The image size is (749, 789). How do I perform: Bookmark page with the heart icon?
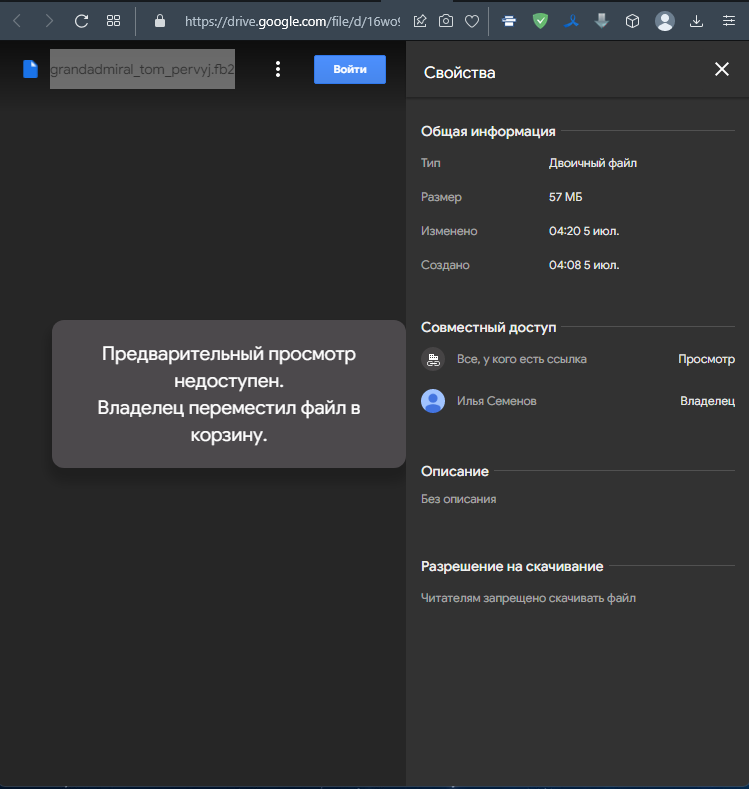click(x=471, y=21)
